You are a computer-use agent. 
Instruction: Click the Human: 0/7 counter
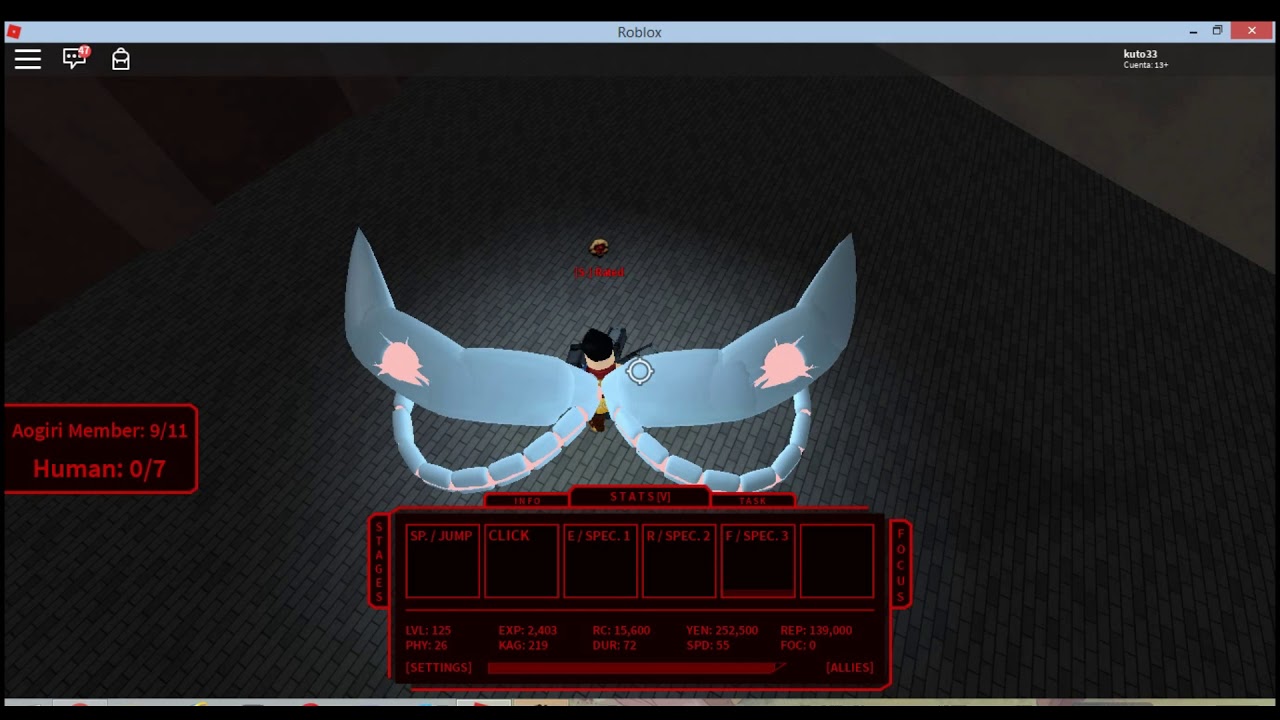(99, 468)
